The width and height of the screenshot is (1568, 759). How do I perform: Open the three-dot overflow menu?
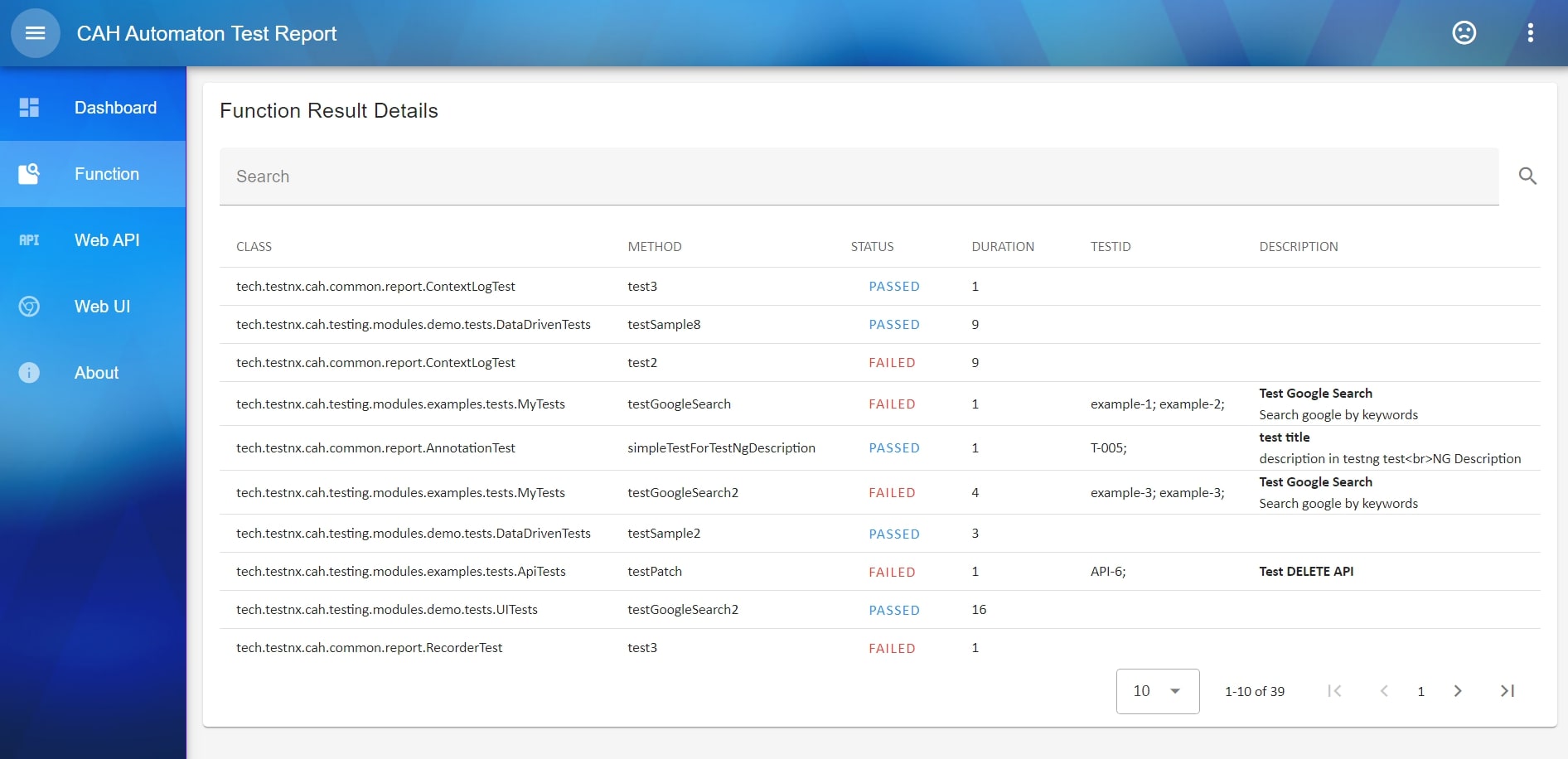(1531, 33)
